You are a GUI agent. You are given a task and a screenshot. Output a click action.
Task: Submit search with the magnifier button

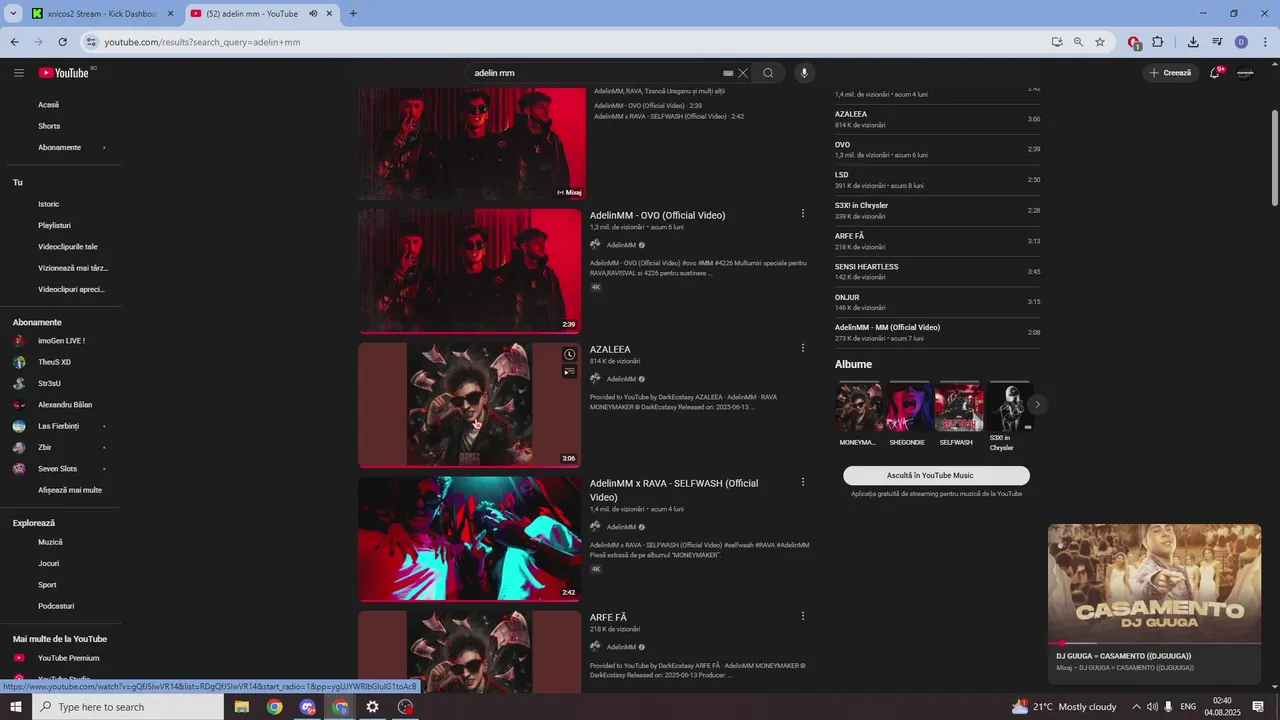768,73
